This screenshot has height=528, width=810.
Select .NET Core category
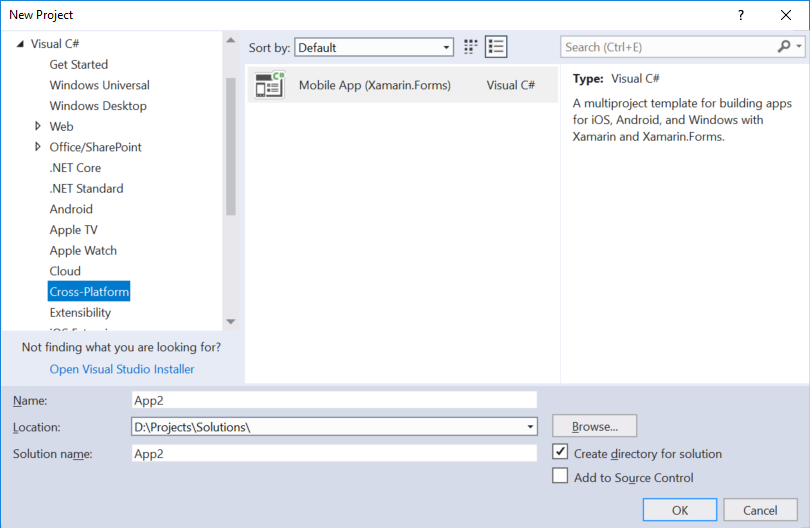[75, 168]
